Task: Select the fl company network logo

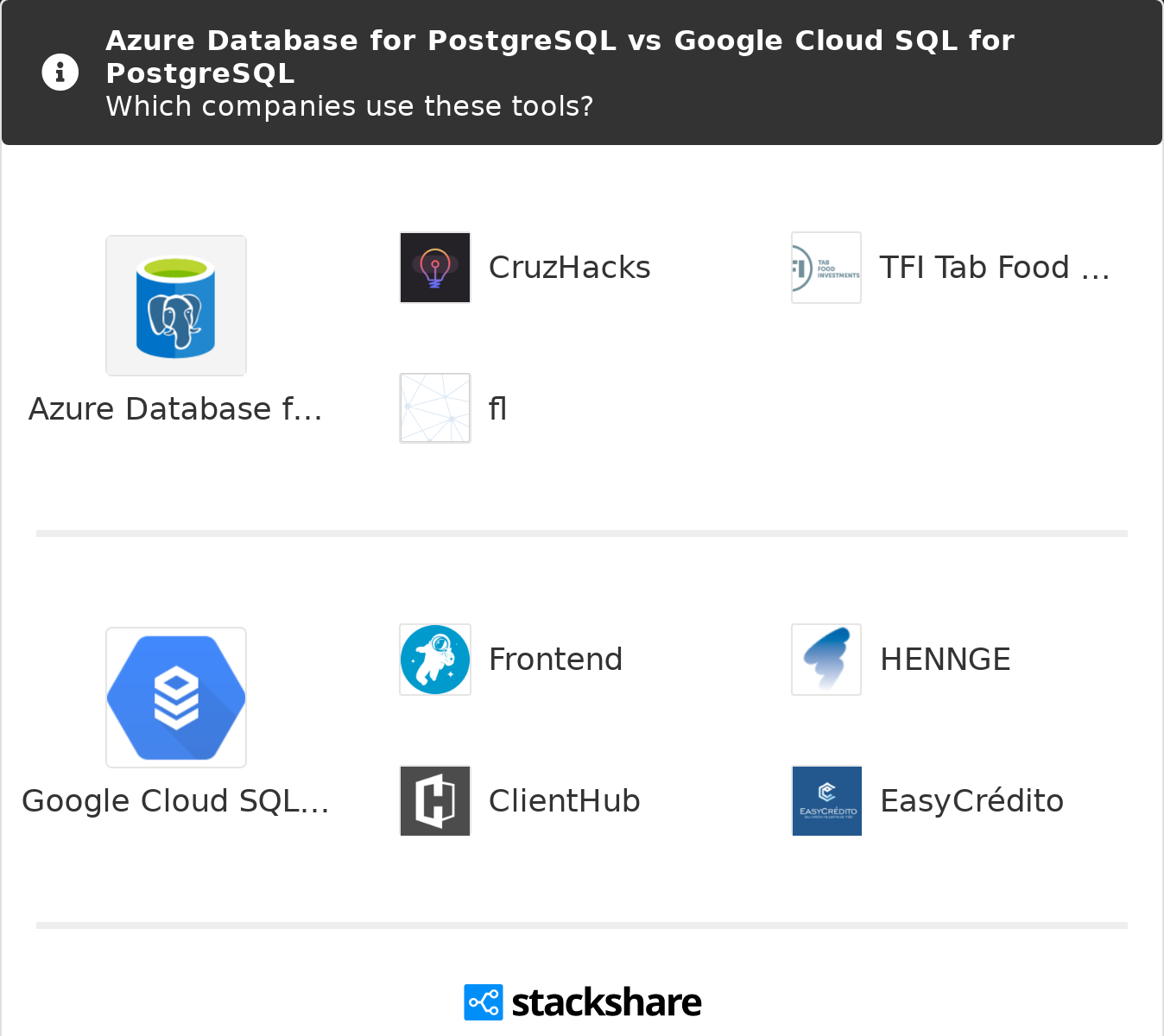Action: (x=435, y=408)
